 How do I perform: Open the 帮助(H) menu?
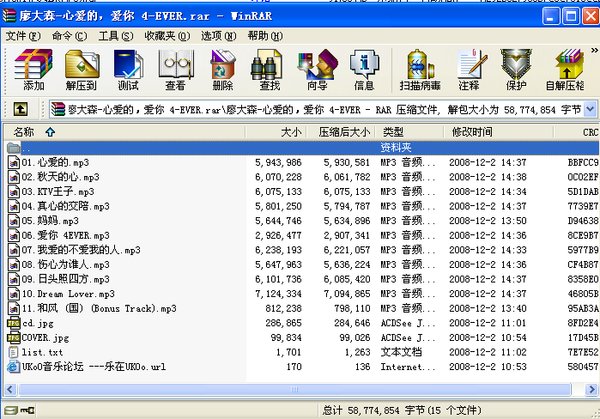pos(265,36)
